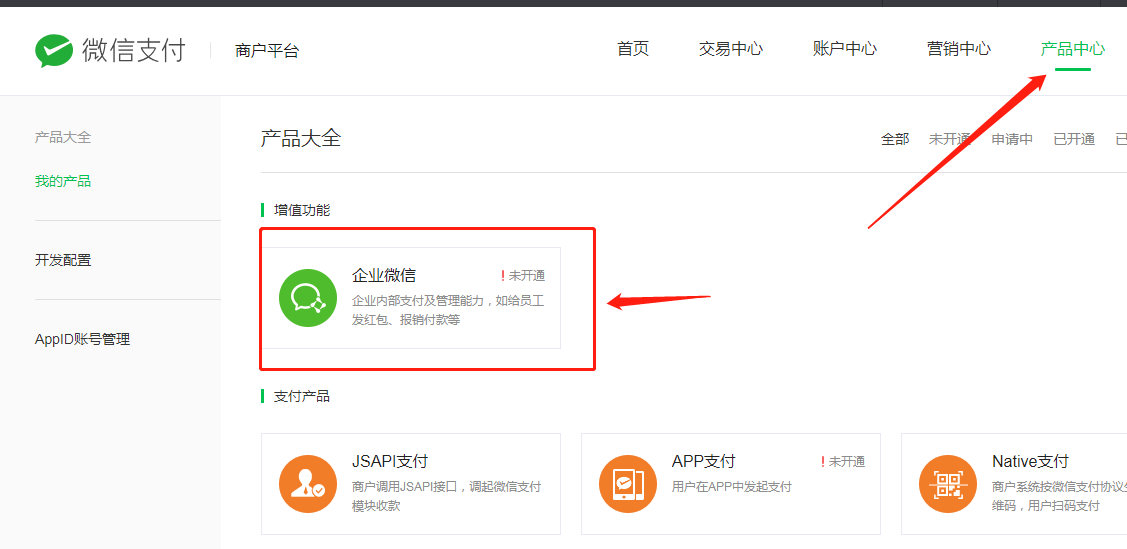Filter products by 申请中 status
Viewport: 1127px width, 549px height.
click(x=1012, y=139)
